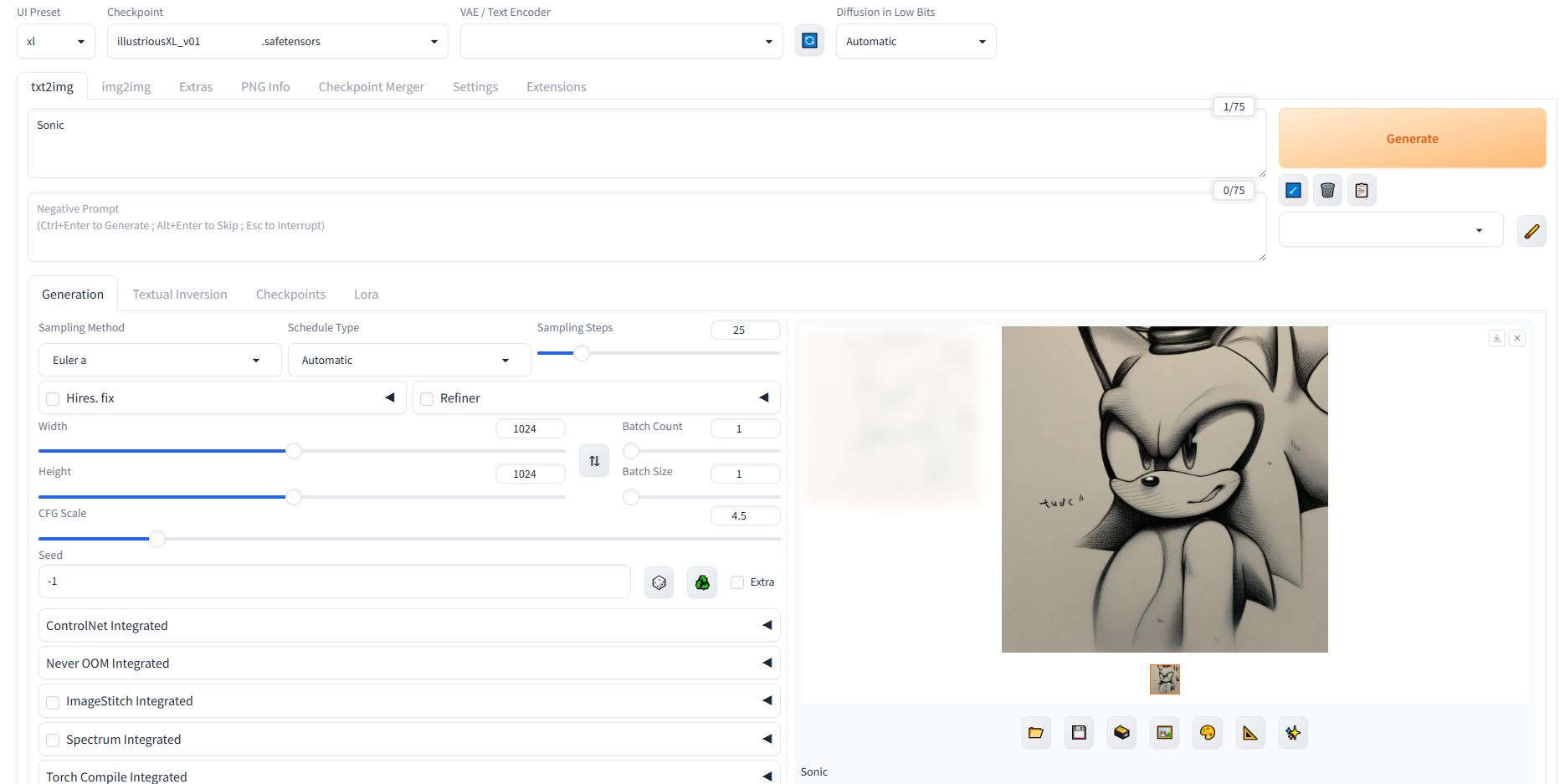The width and height of the screenshot is (1565, 784).
Task: Select the txt2img tab
Action: [52, 87]
